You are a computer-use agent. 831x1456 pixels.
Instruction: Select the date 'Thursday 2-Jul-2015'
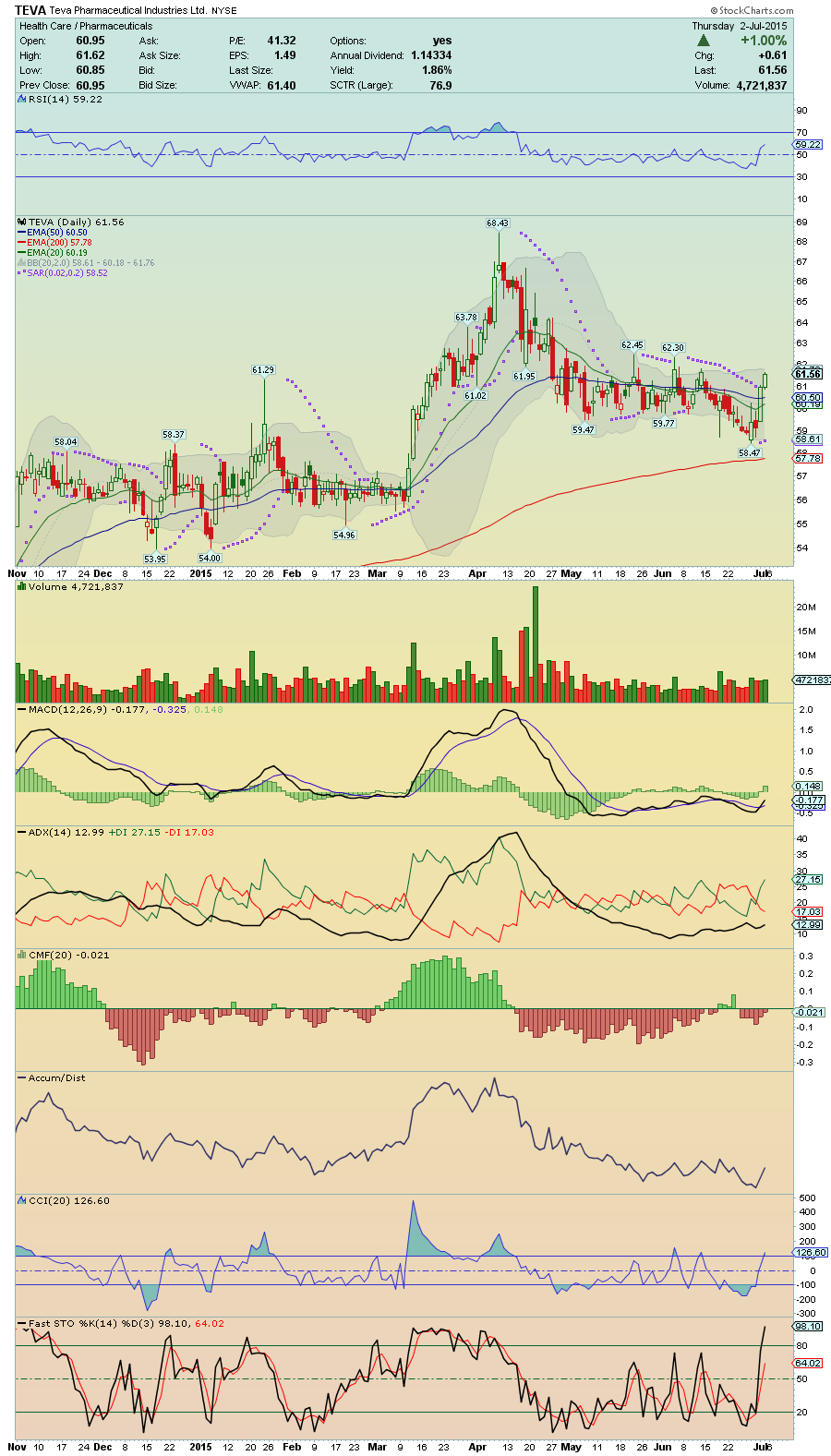click(x=740, y=26)
